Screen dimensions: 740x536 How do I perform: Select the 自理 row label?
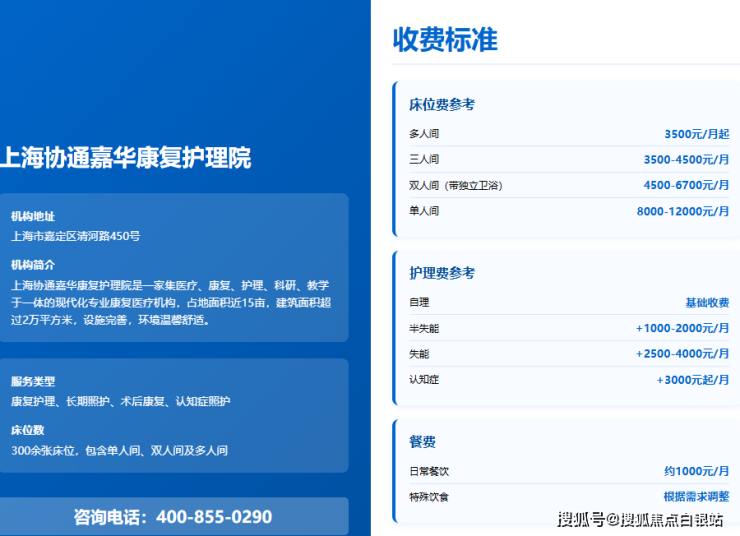419,302
